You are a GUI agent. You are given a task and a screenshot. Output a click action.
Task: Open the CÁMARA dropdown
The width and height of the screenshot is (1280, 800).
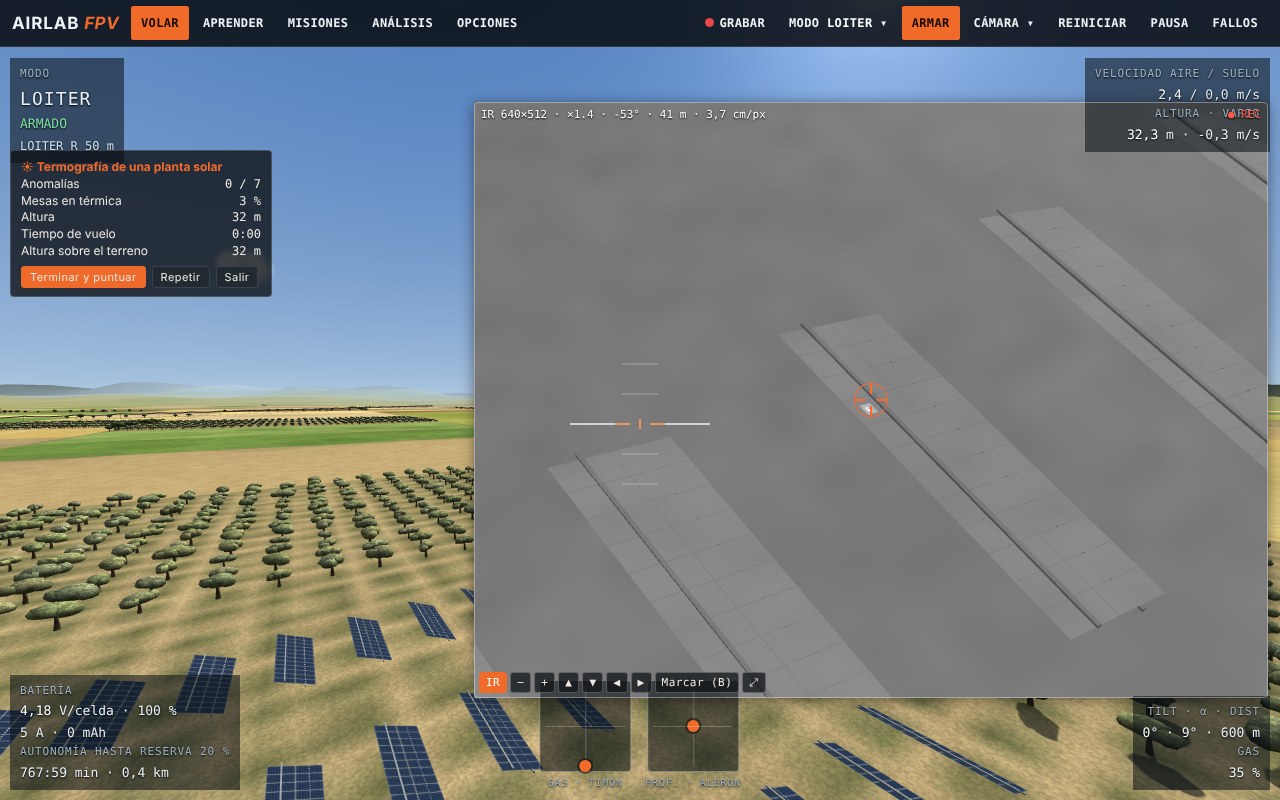click(1004, 23)
